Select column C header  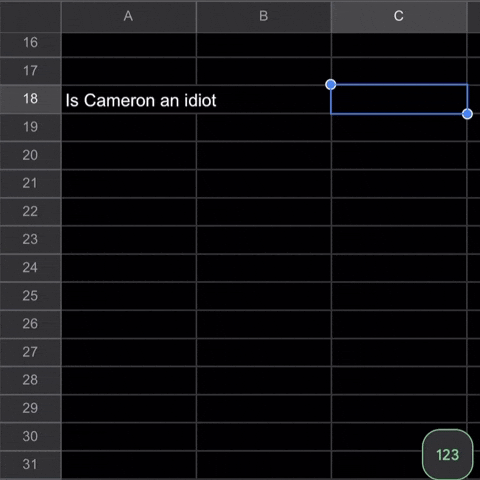click(399, 16)
